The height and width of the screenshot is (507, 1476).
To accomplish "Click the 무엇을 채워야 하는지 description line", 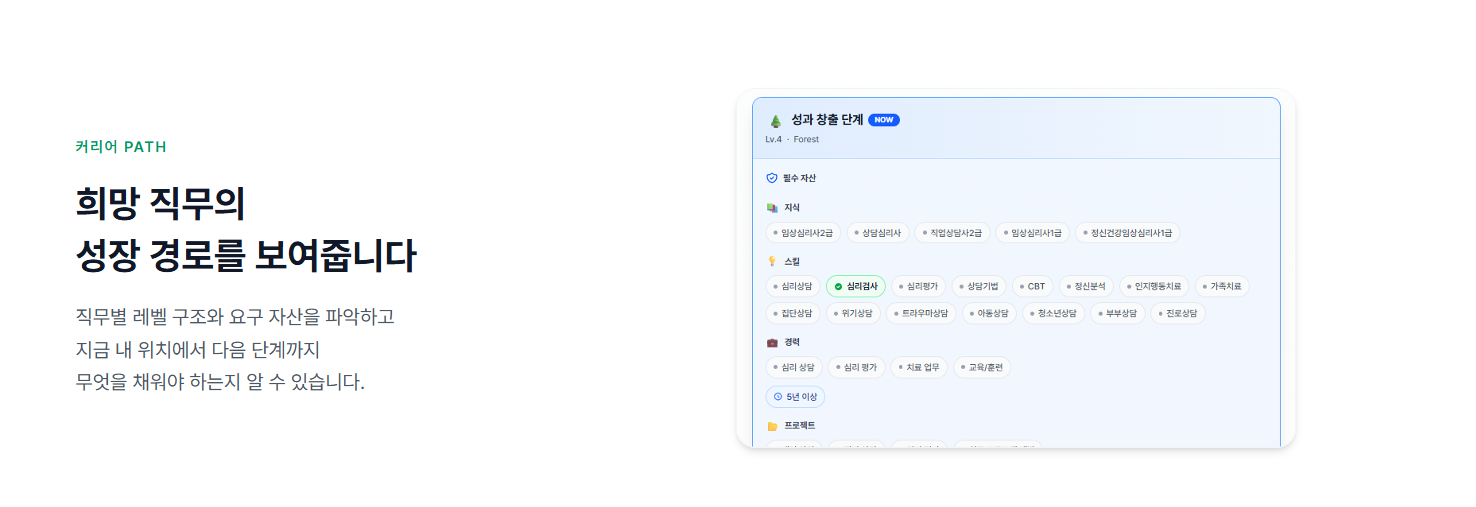I will [220, 383].
